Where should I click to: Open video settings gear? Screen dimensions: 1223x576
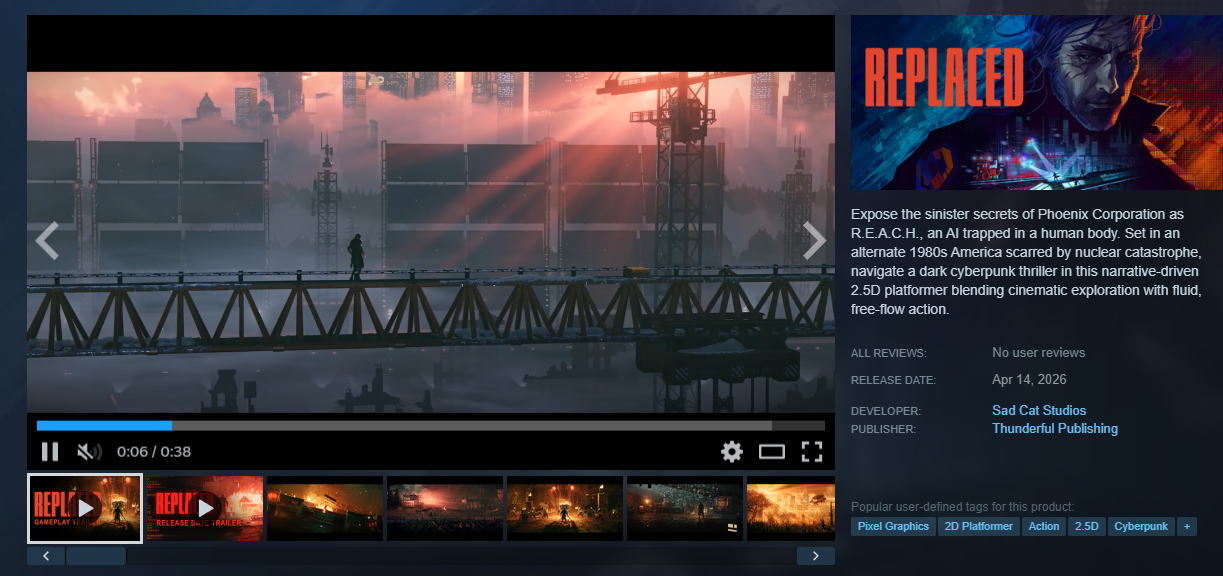(732, 451)
